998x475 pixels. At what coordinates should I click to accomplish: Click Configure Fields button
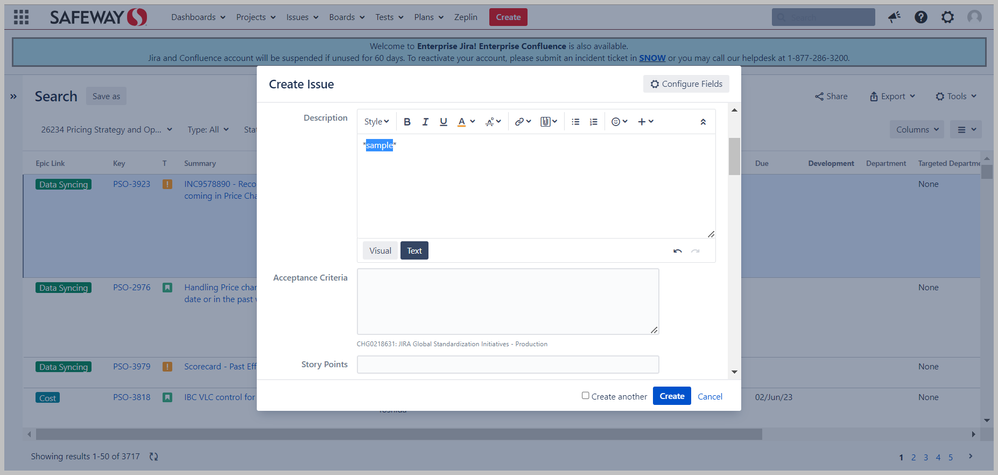[x=686, y=84]
